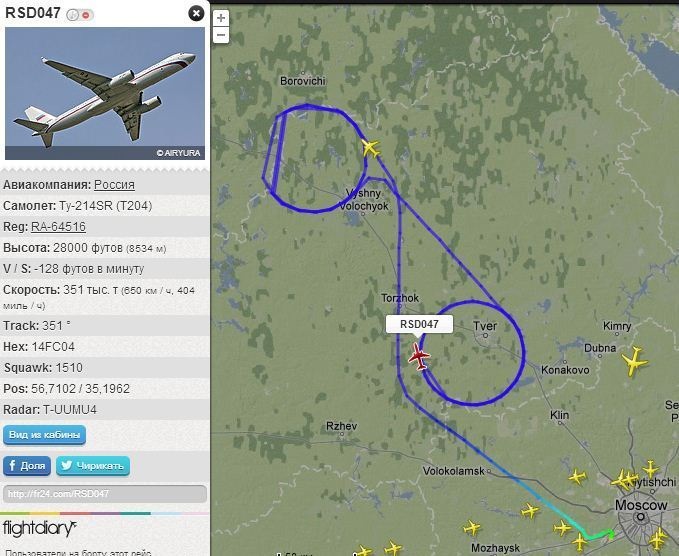Select the yellow plane near Vyshny Volochyok
The image size is (679, 556).
click(x=371, y=148)
